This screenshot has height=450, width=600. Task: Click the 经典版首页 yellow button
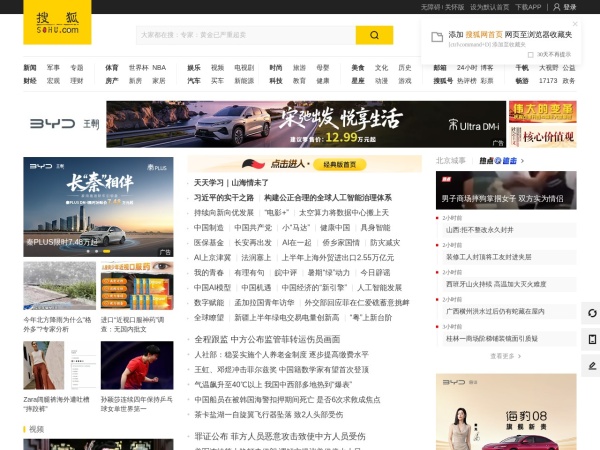pyautogui.click(x=340, y=165)
